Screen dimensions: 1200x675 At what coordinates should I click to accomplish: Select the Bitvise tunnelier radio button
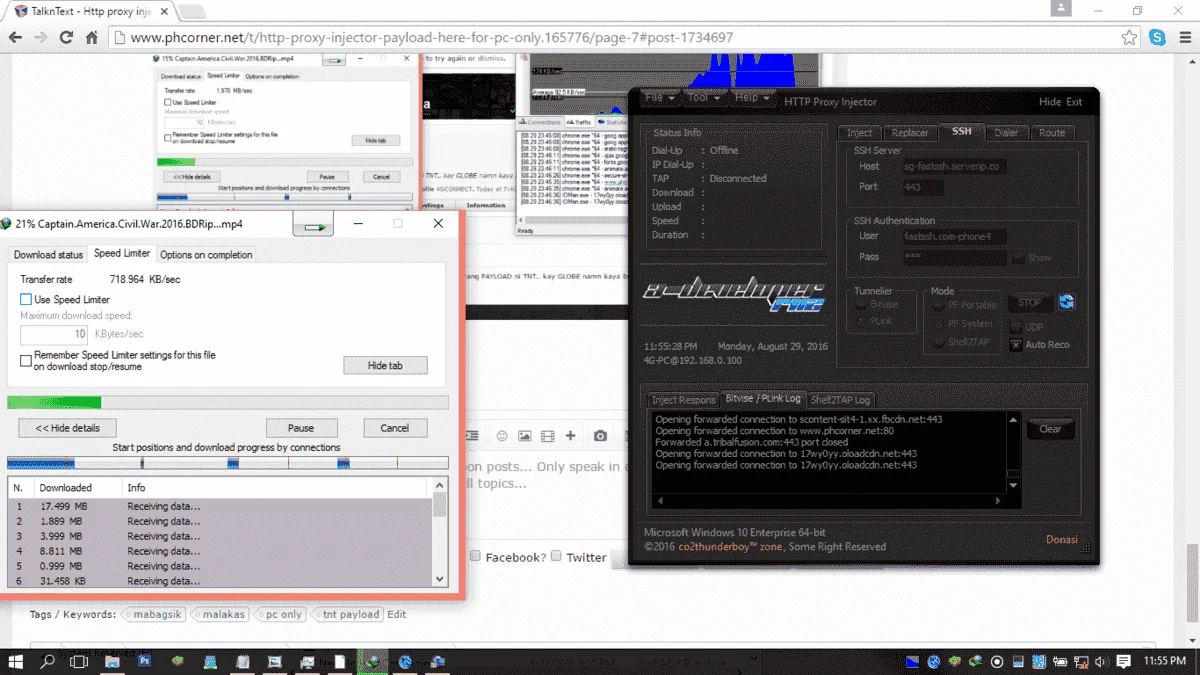[x=860, y=304]
